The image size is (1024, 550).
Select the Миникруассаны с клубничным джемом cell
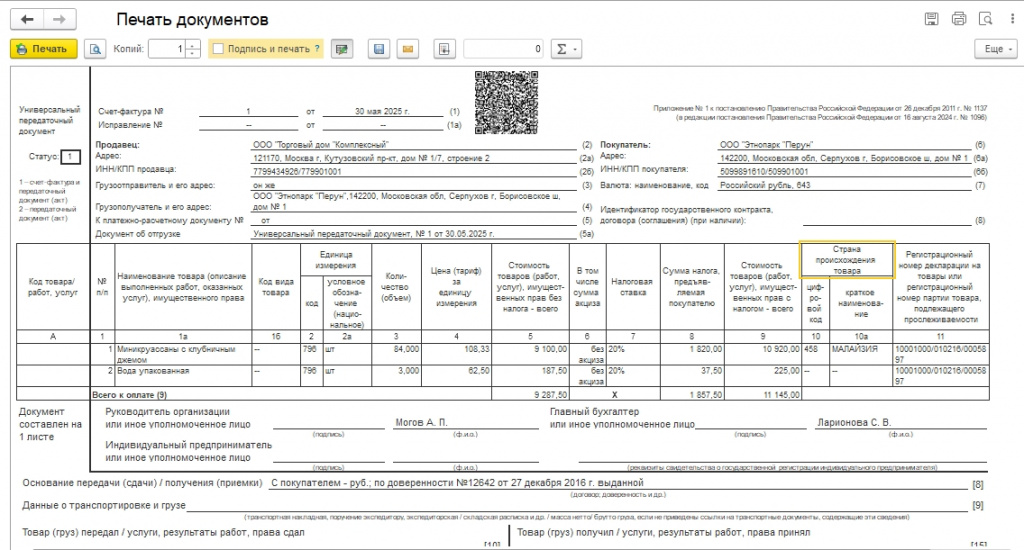pos(183,354)
